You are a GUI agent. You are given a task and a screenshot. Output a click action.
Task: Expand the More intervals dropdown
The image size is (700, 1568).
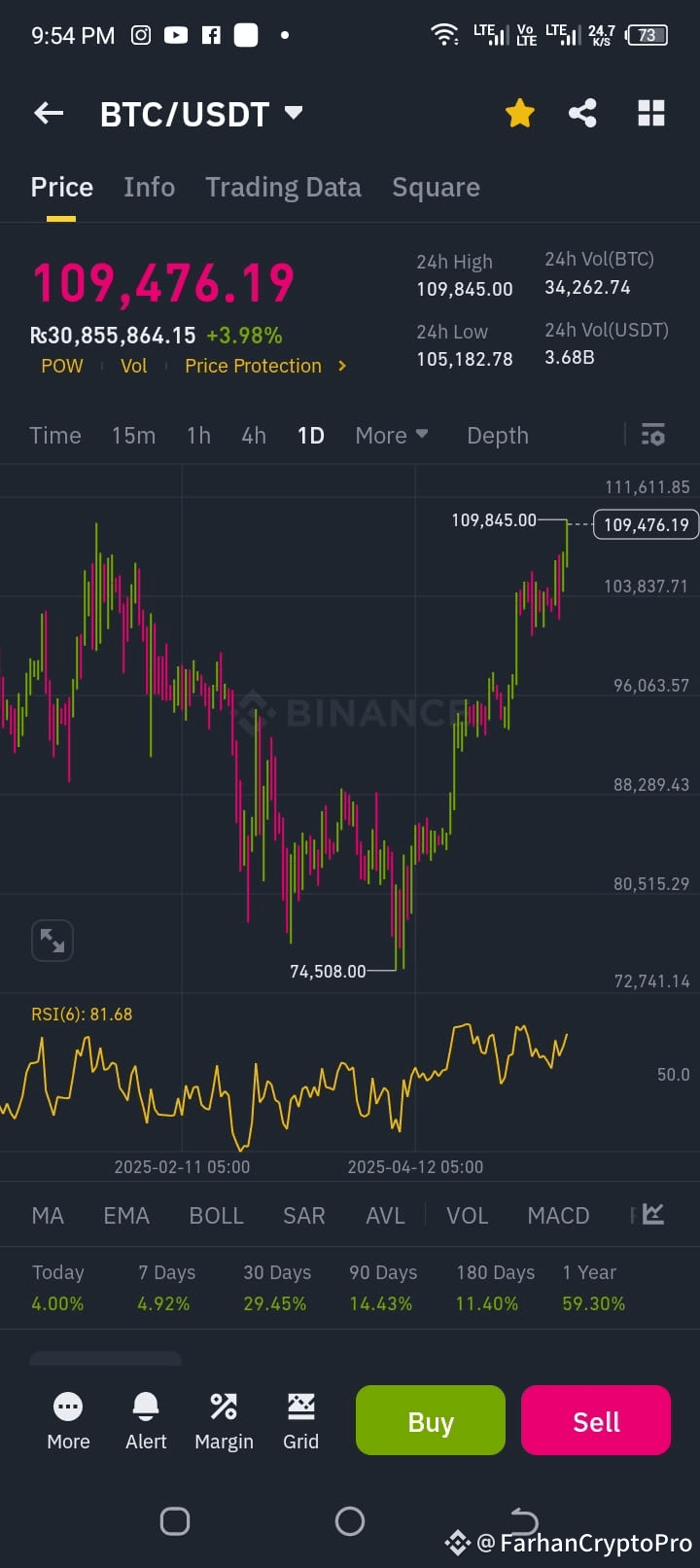pyautogui.click(x=392, y=435)
